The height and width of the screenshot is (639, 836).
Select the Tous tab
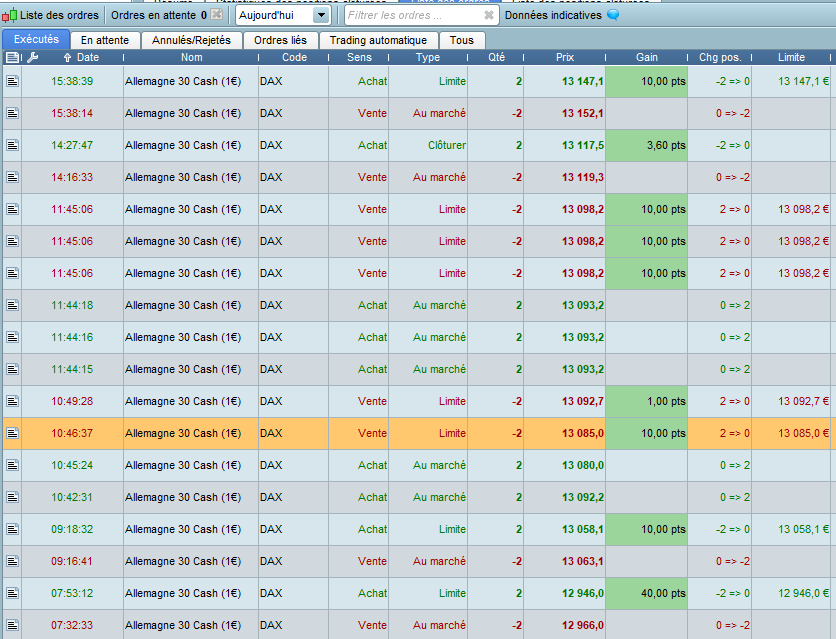[462, 40]
